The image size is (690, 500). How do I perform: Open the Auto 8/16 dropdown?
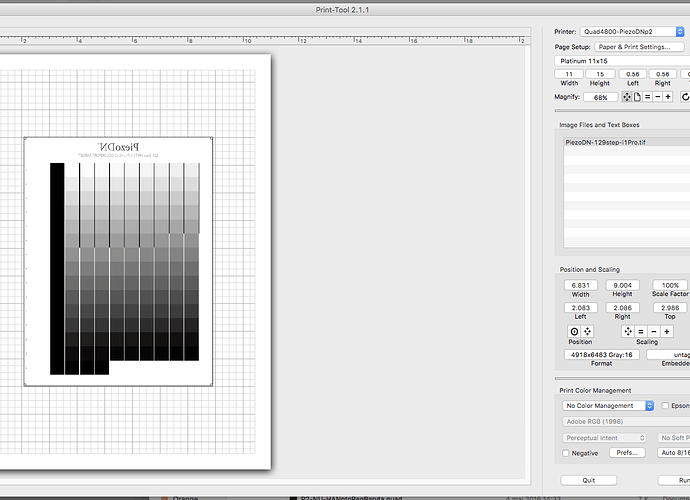tap(674, 452)
